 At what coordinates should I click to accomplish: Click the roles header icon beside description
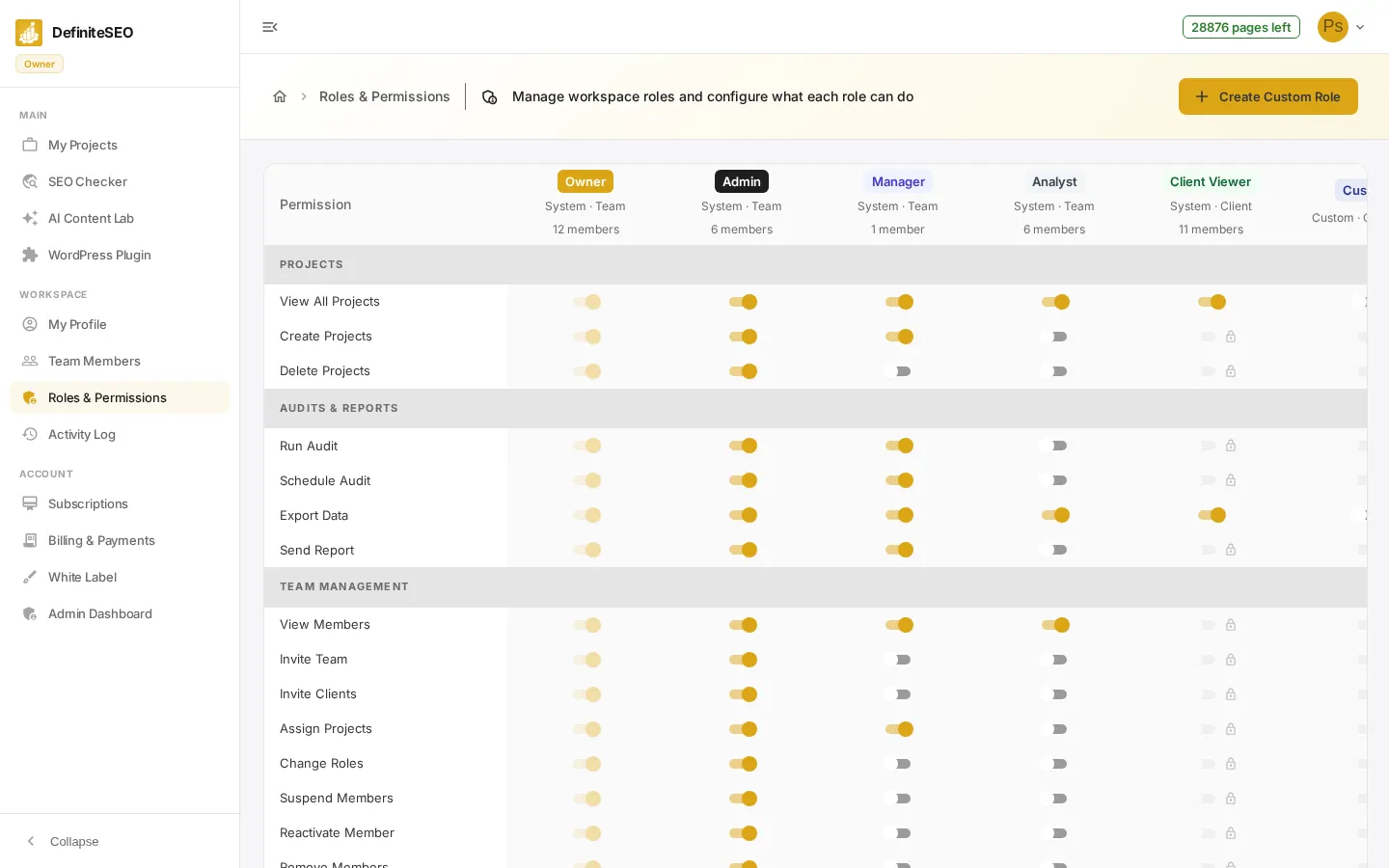490,96
